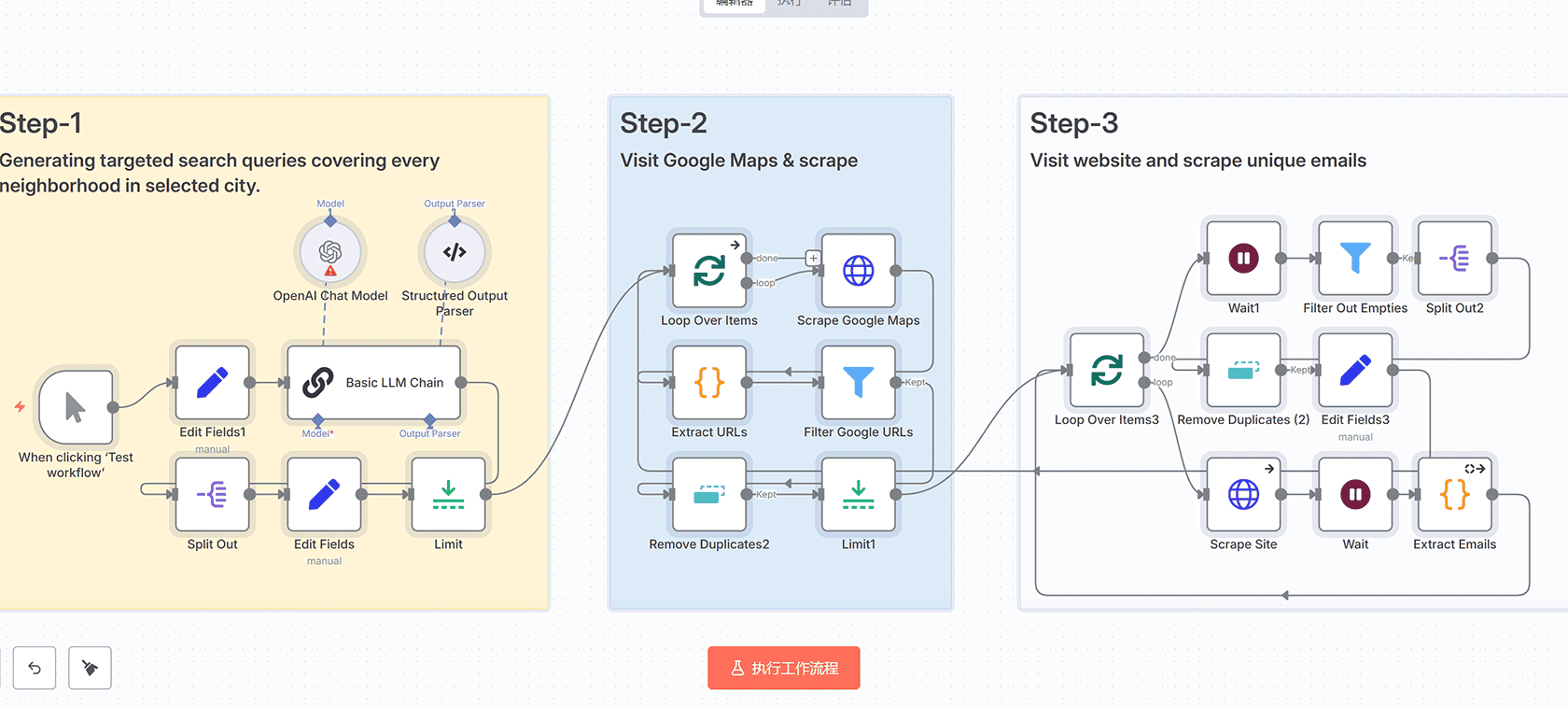
Task: Select the Remove Duplicates2 node
Action: coord(709,495)
